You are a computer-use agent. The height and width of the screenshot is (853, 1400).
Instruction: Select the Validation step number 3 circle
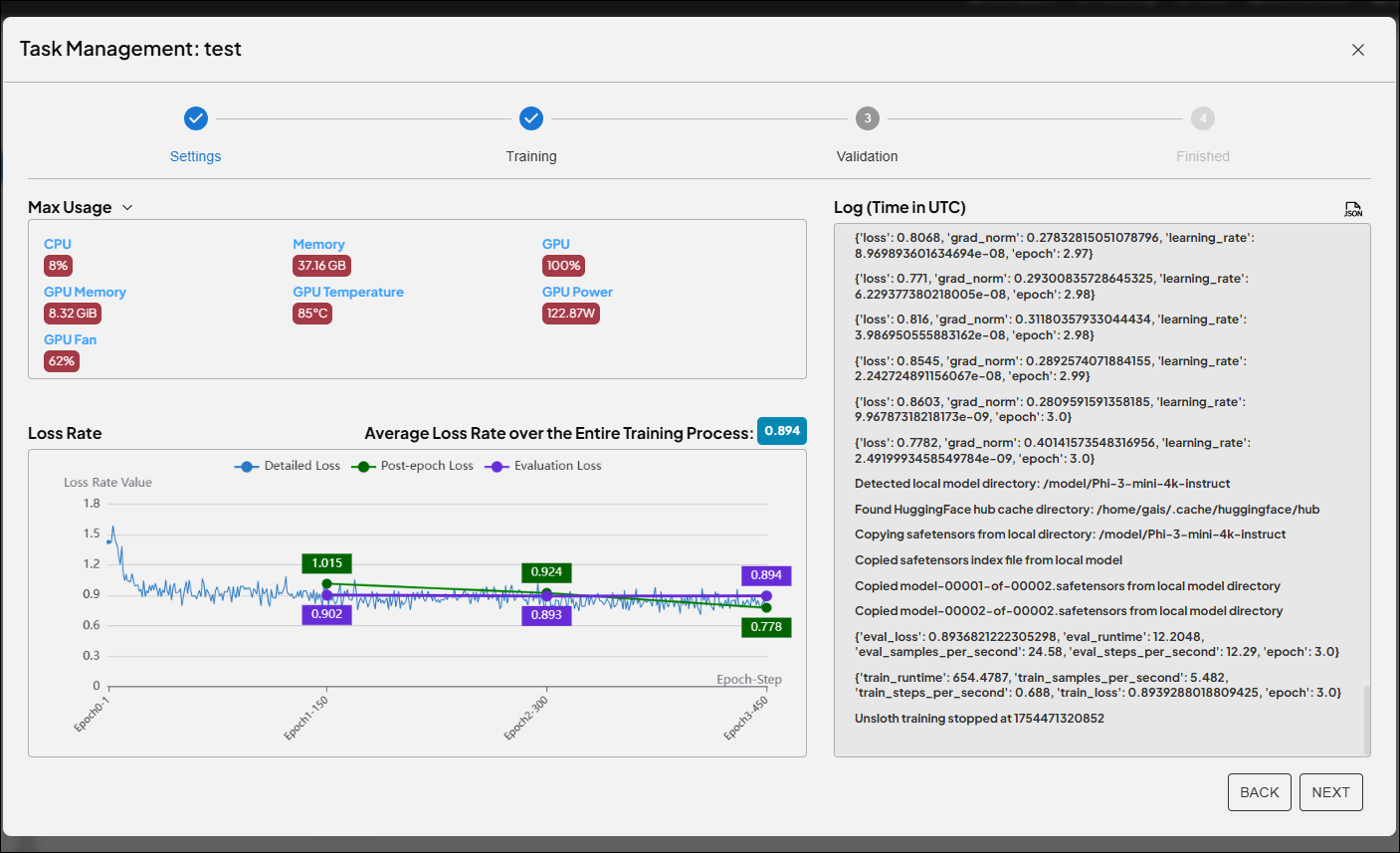point(867,118)
